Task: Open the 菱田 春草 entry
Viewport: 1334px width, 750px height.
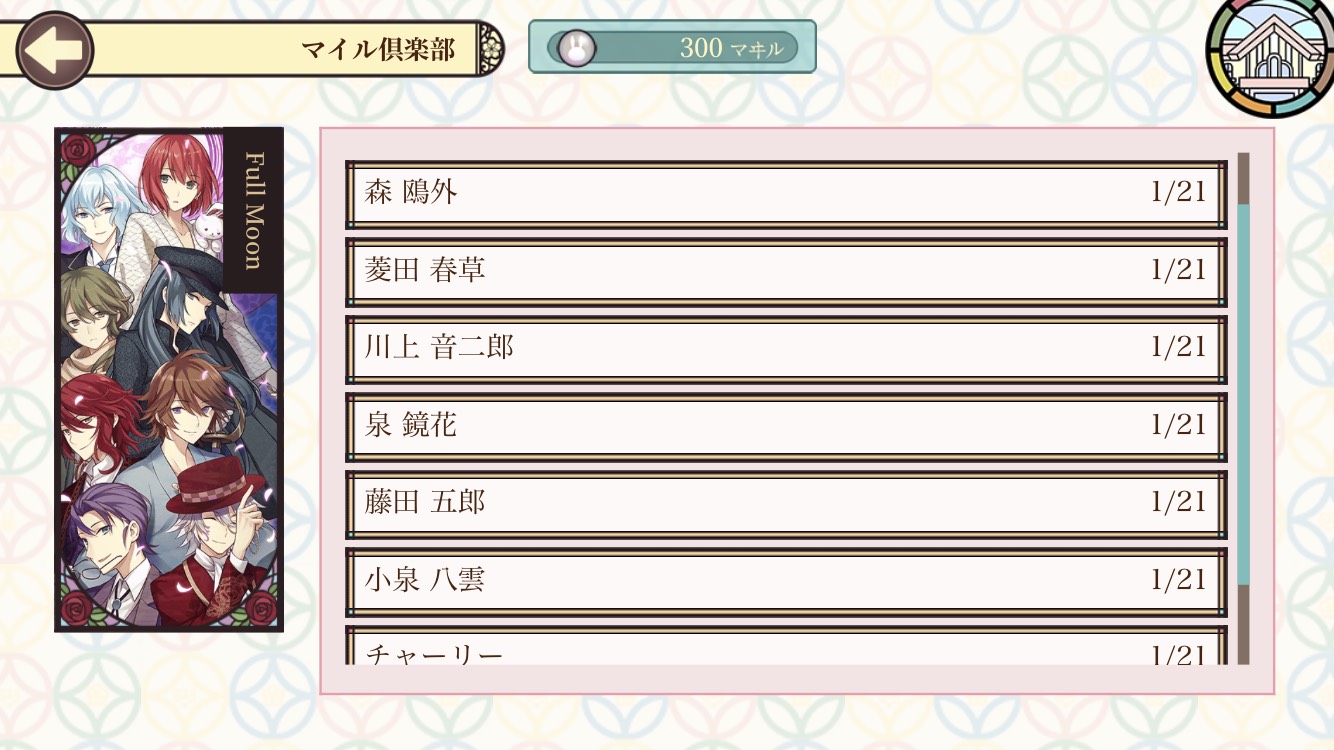Action: [x=785, y=271]
